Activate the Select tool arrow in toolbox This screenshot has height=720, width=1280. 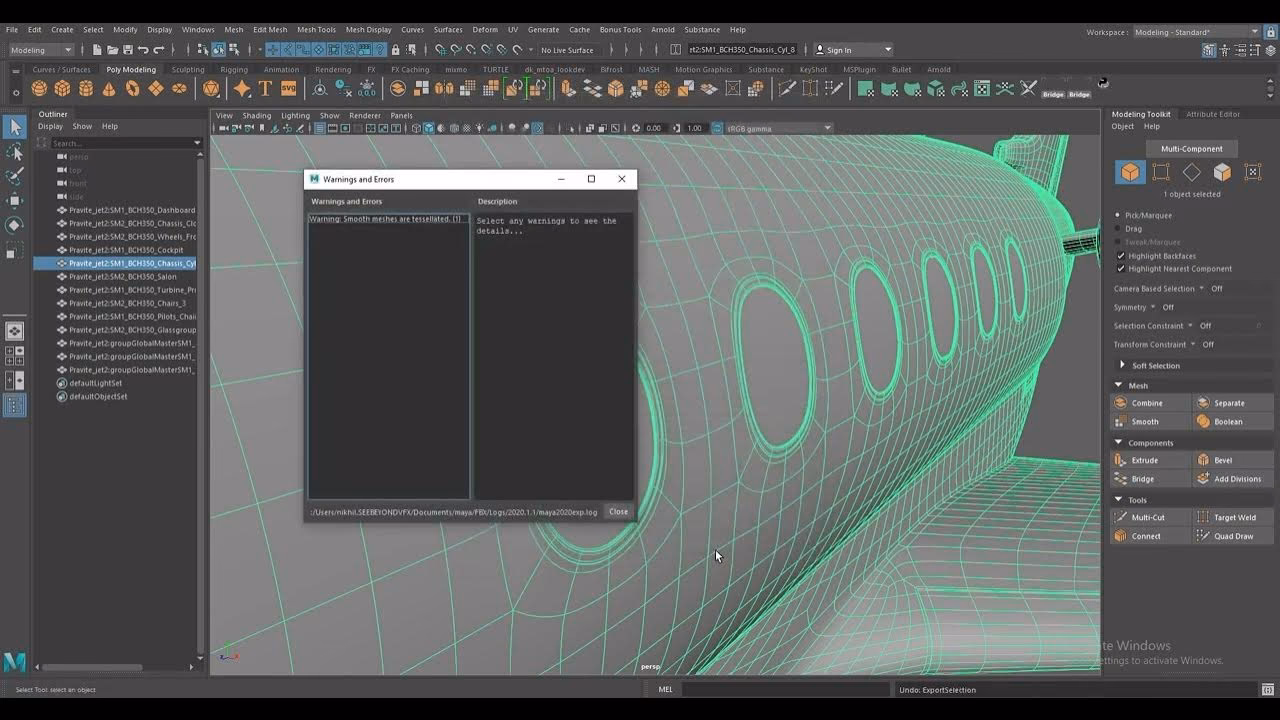point(15,127)
